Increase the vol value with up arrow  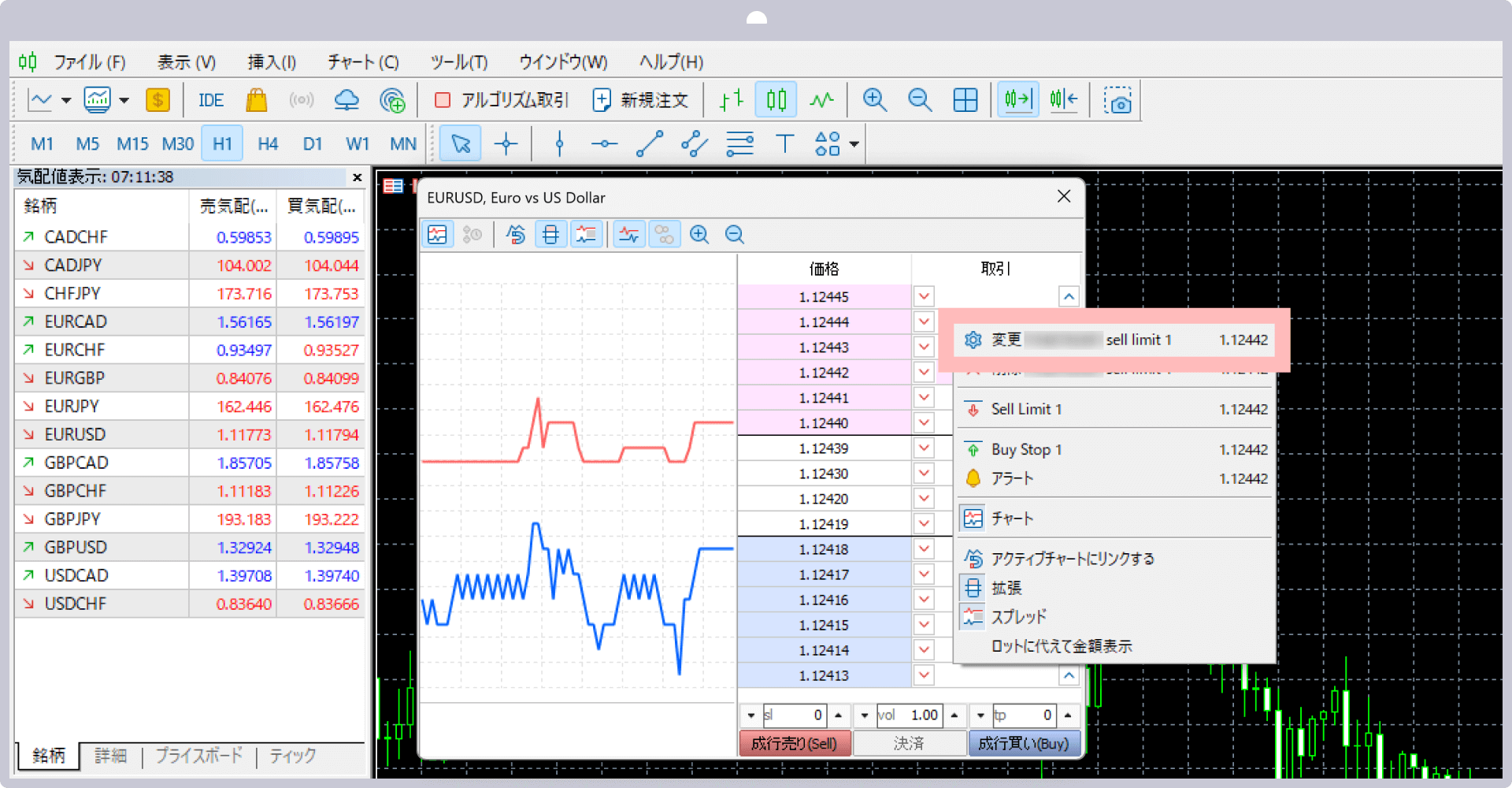pos(954,716)
